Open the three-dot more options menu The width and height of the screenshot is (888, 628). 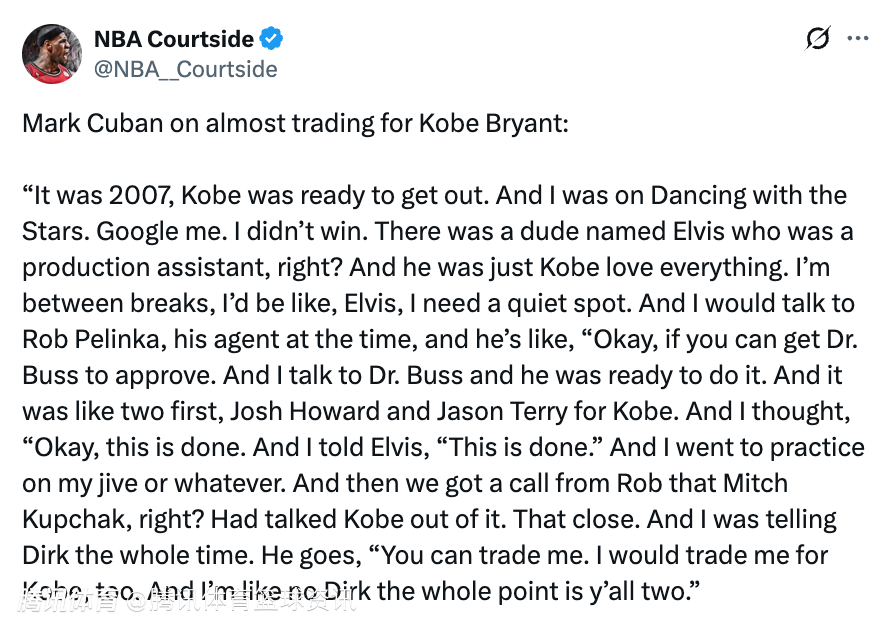[x=858, y=39]
